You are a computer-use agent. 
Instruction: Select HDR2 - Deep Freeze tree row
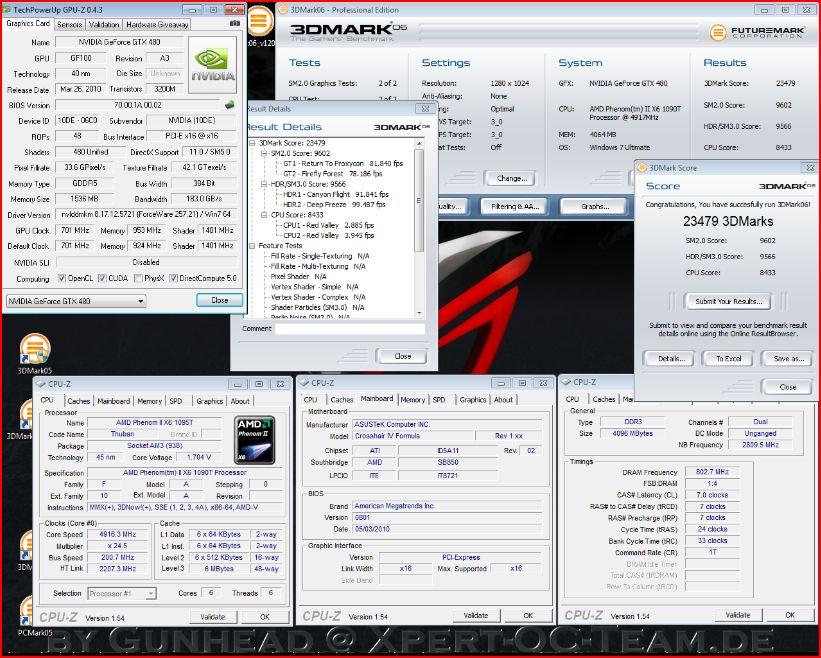(x=334, y=205)
